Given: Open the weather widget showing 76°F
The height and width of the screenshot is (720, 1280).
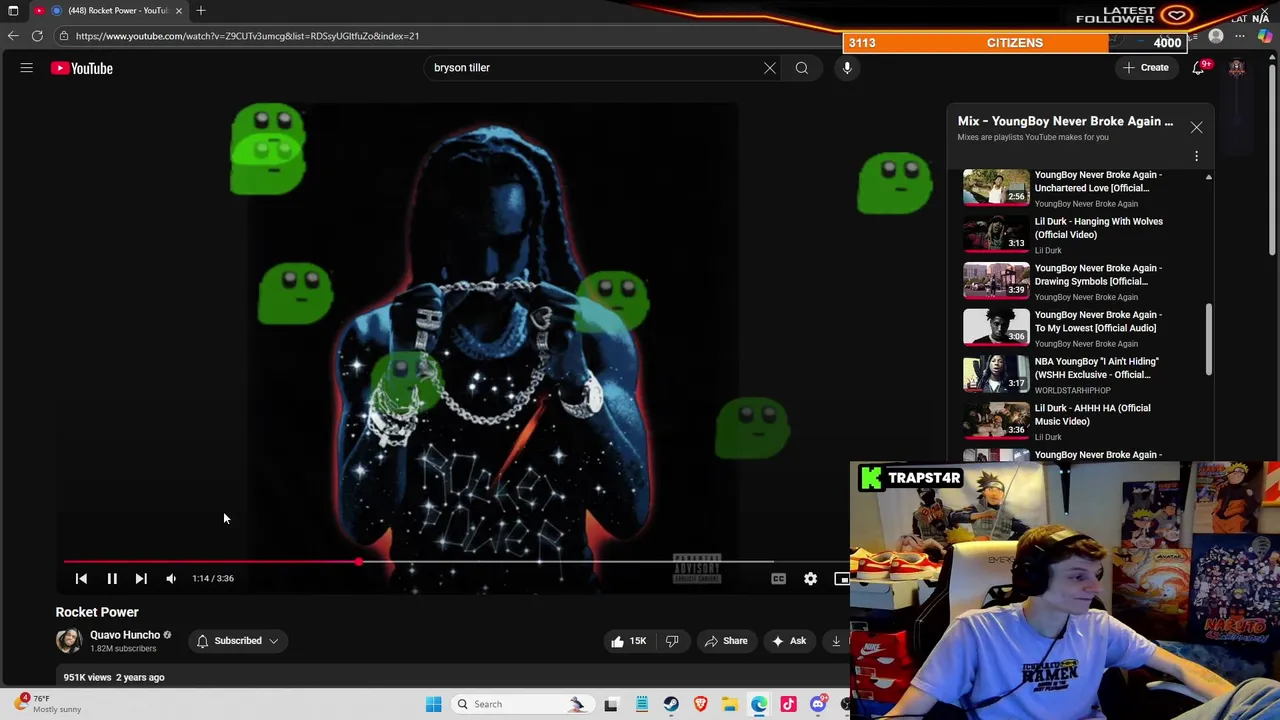Looking at the screenshot, I should pos(48,704).
